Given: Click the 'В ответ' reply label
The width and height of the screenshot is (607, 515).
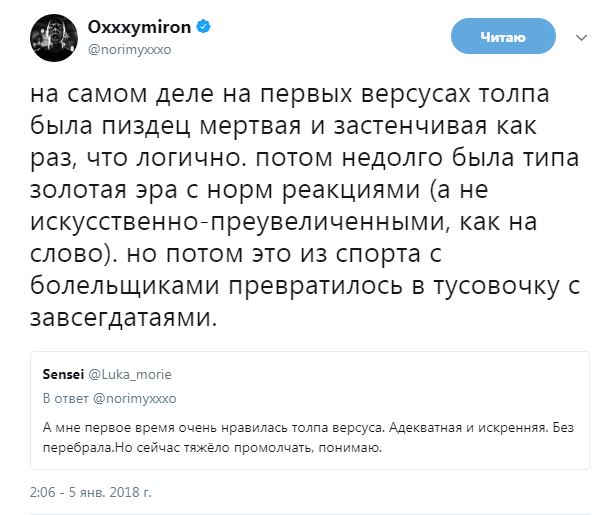Looking at the screenshot, I should pos(66,398).
